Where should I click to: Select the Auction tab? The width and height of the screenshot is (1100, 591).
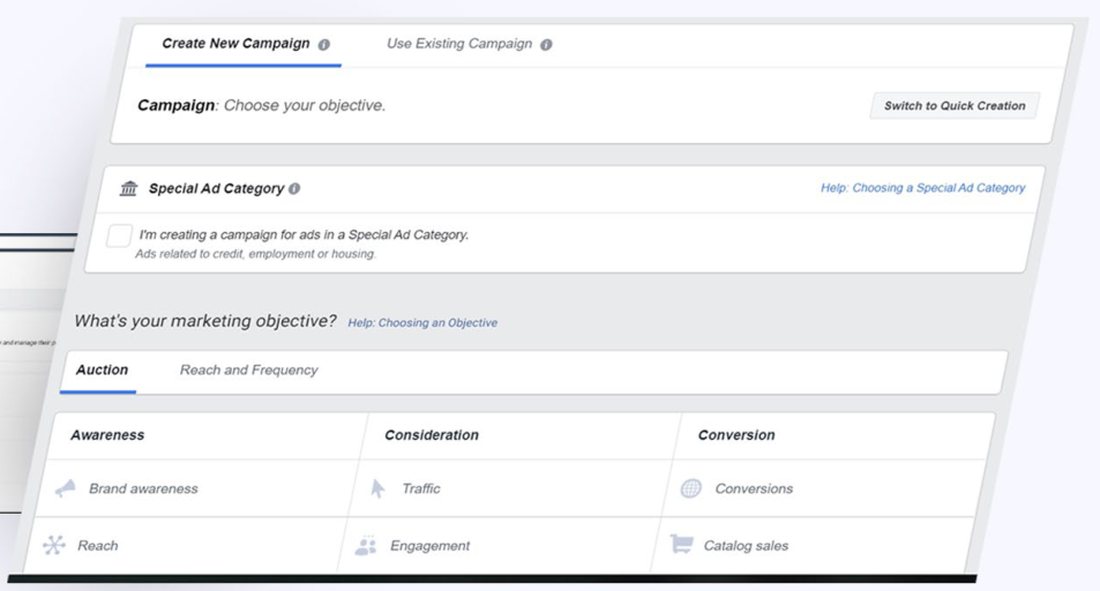tap(102, 371)
